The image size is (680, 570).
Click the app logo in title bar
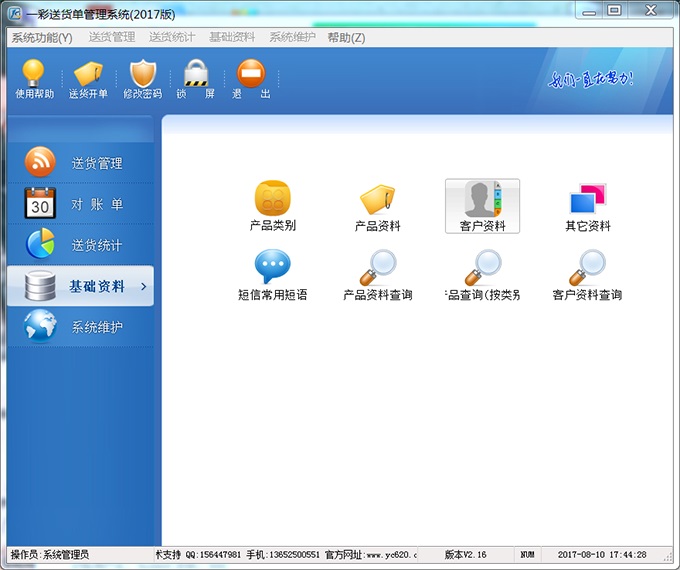[15, 13]
